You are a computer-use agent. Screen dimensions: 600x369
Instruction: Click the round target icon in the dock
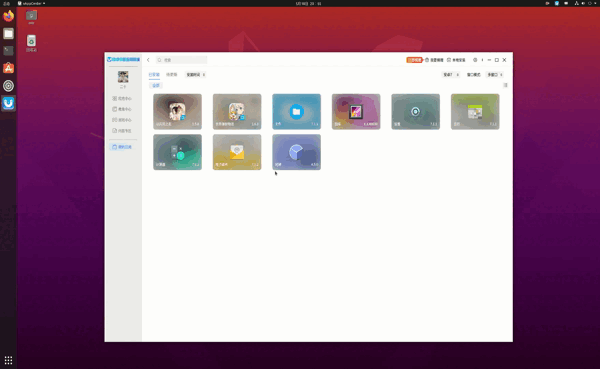tap(8, 86)
